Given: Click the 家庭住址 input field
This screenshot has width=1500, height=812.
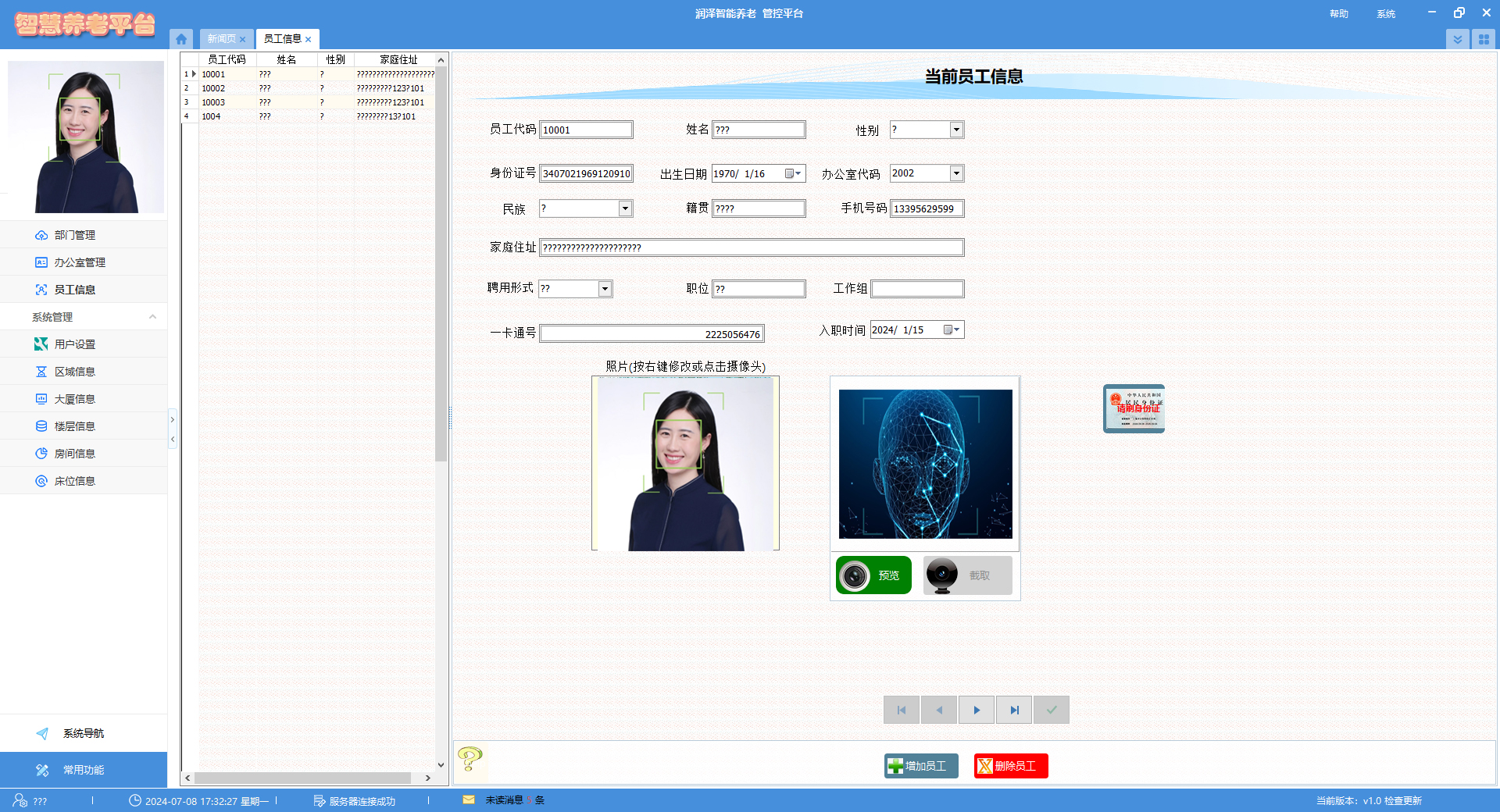Looking at the screenshot, I should tap(752, 248).
